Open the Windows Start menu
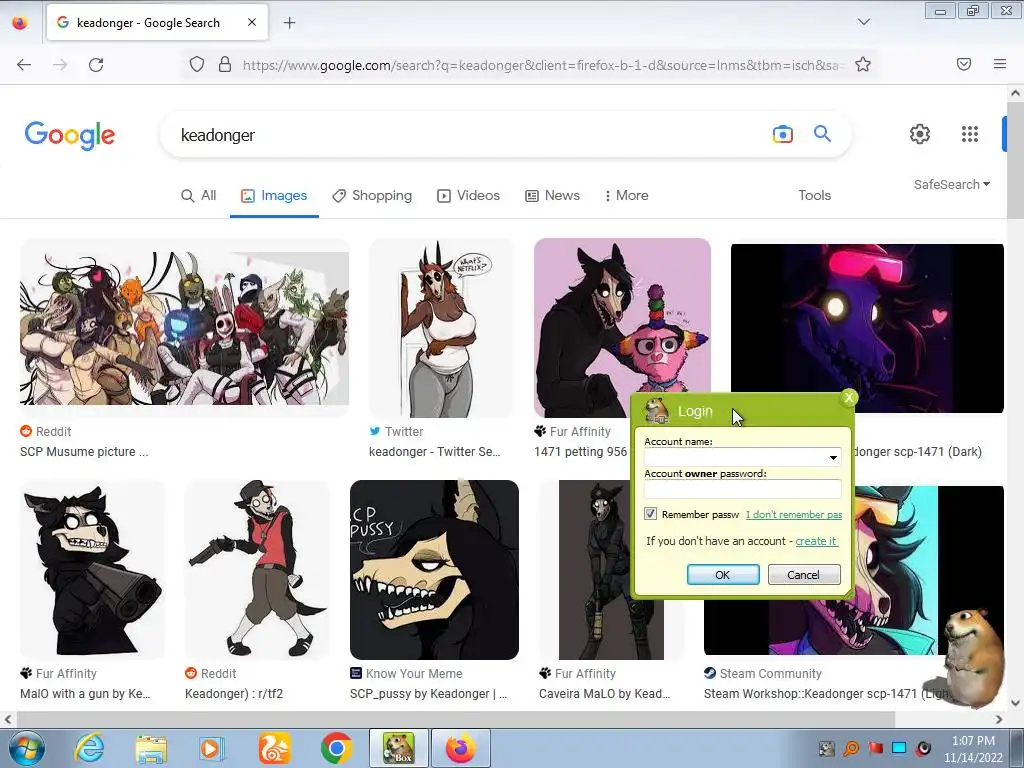 click(x=27, y=748)
